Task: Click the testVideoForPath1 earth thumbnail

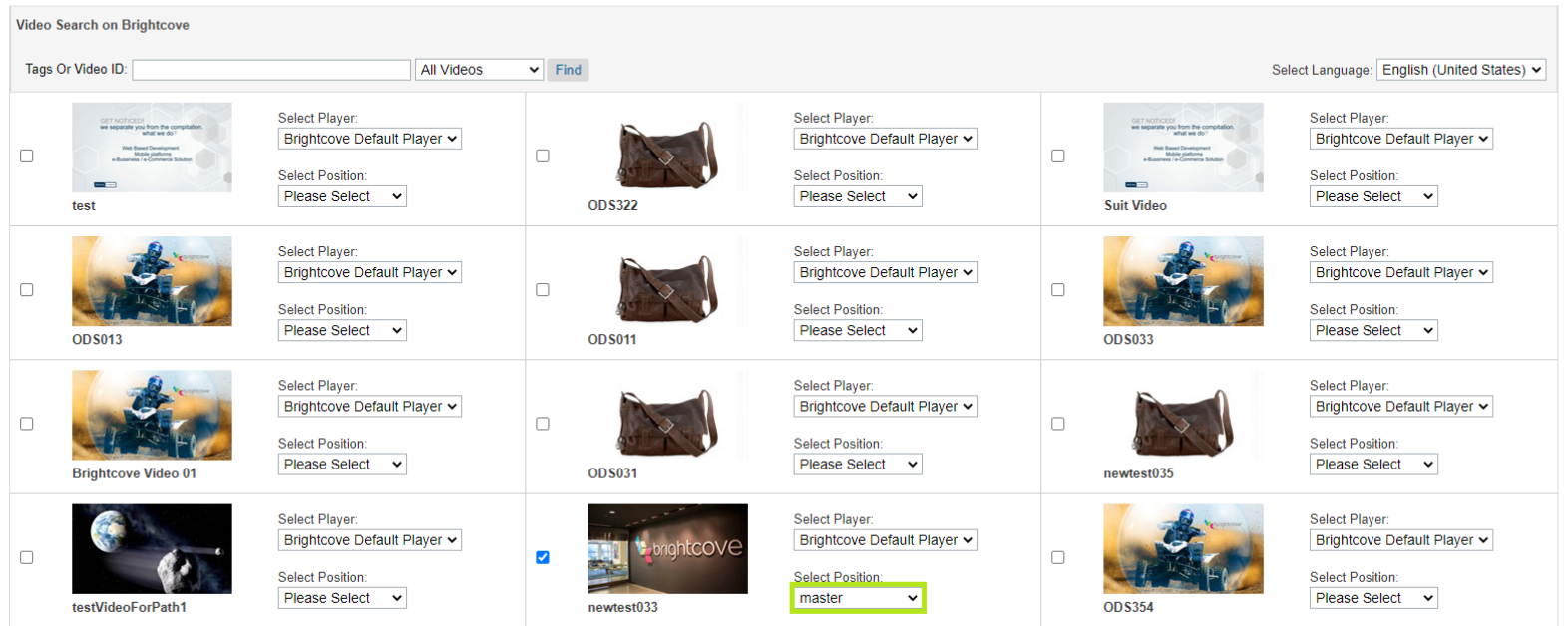Action: point(152,548)
